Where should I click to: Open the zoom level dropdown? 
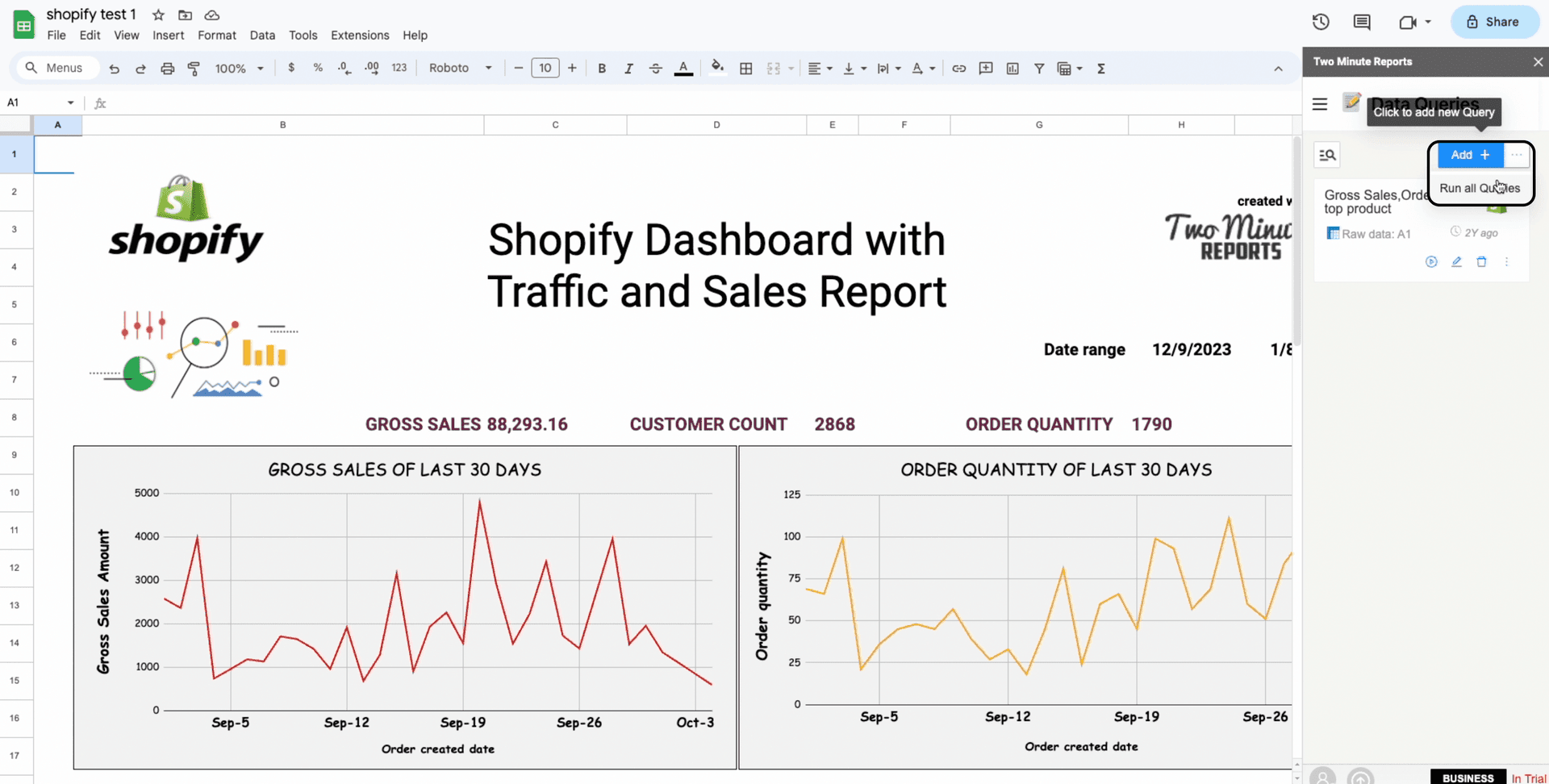pos(239,69)
